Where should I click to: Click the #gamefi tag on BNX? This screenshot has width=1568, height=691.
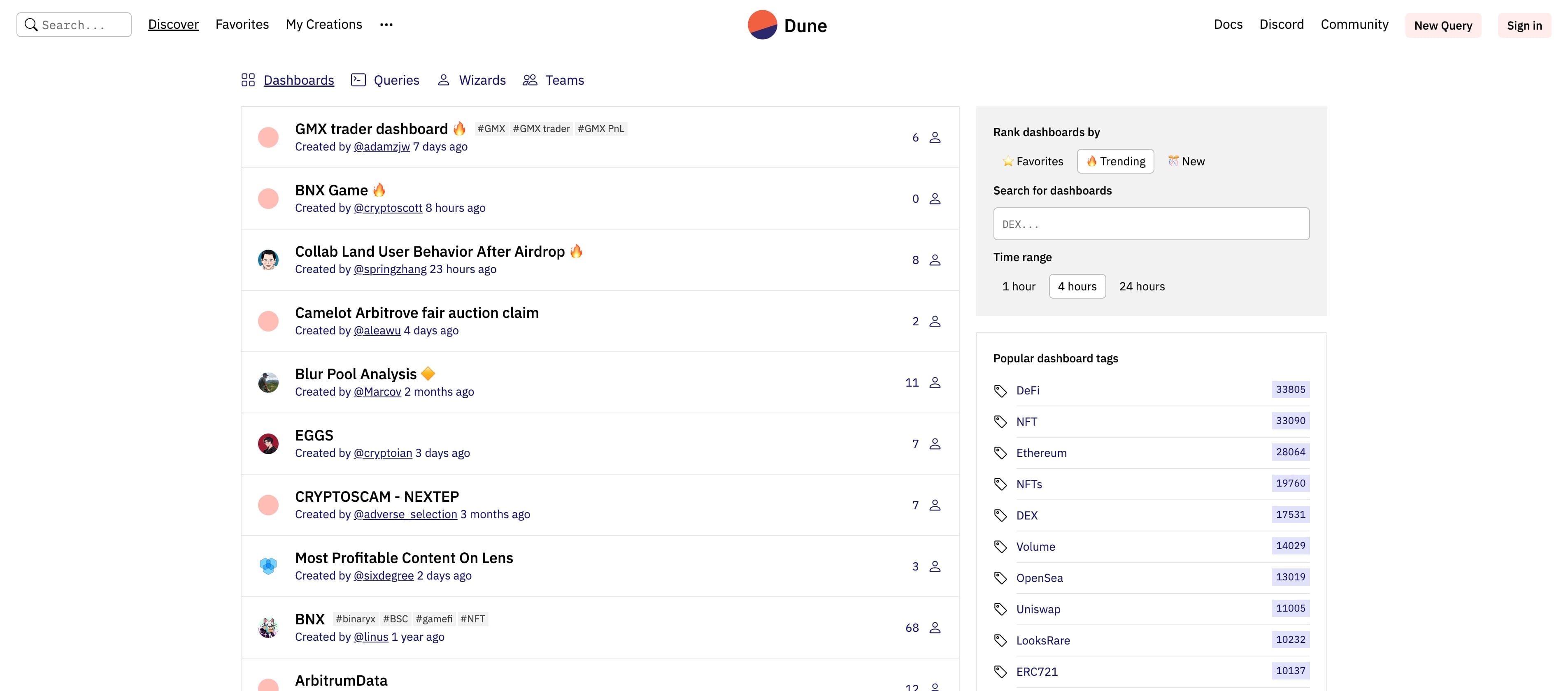[434, 619]
